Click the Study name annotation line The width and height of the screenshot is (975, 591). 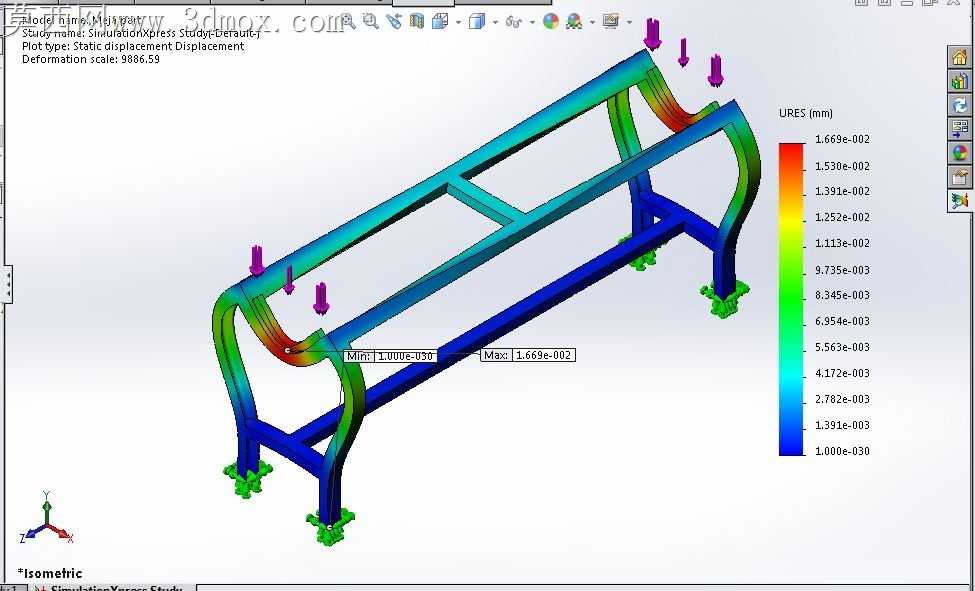pos(141,33)
